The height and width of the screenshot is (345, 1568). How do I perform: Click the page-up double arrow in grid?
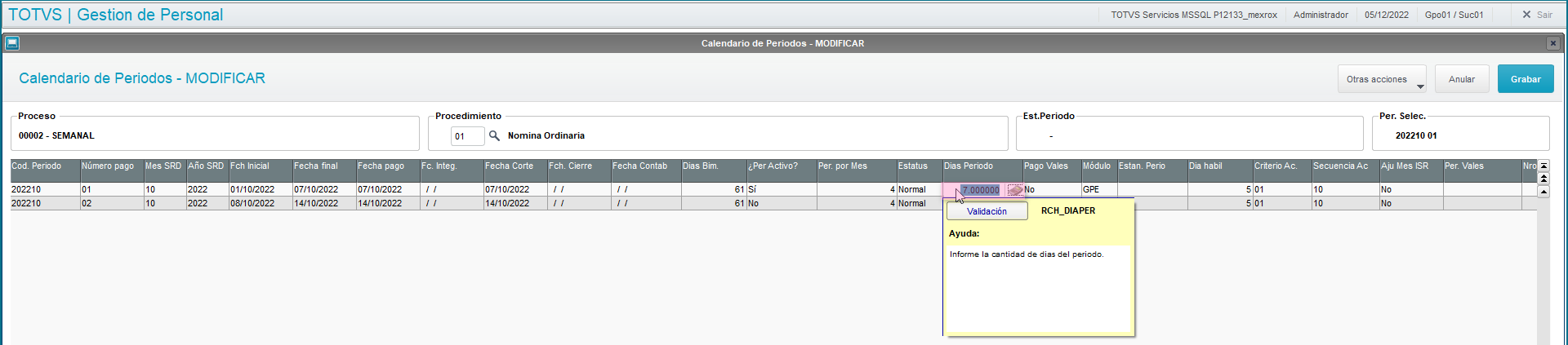1543,179
